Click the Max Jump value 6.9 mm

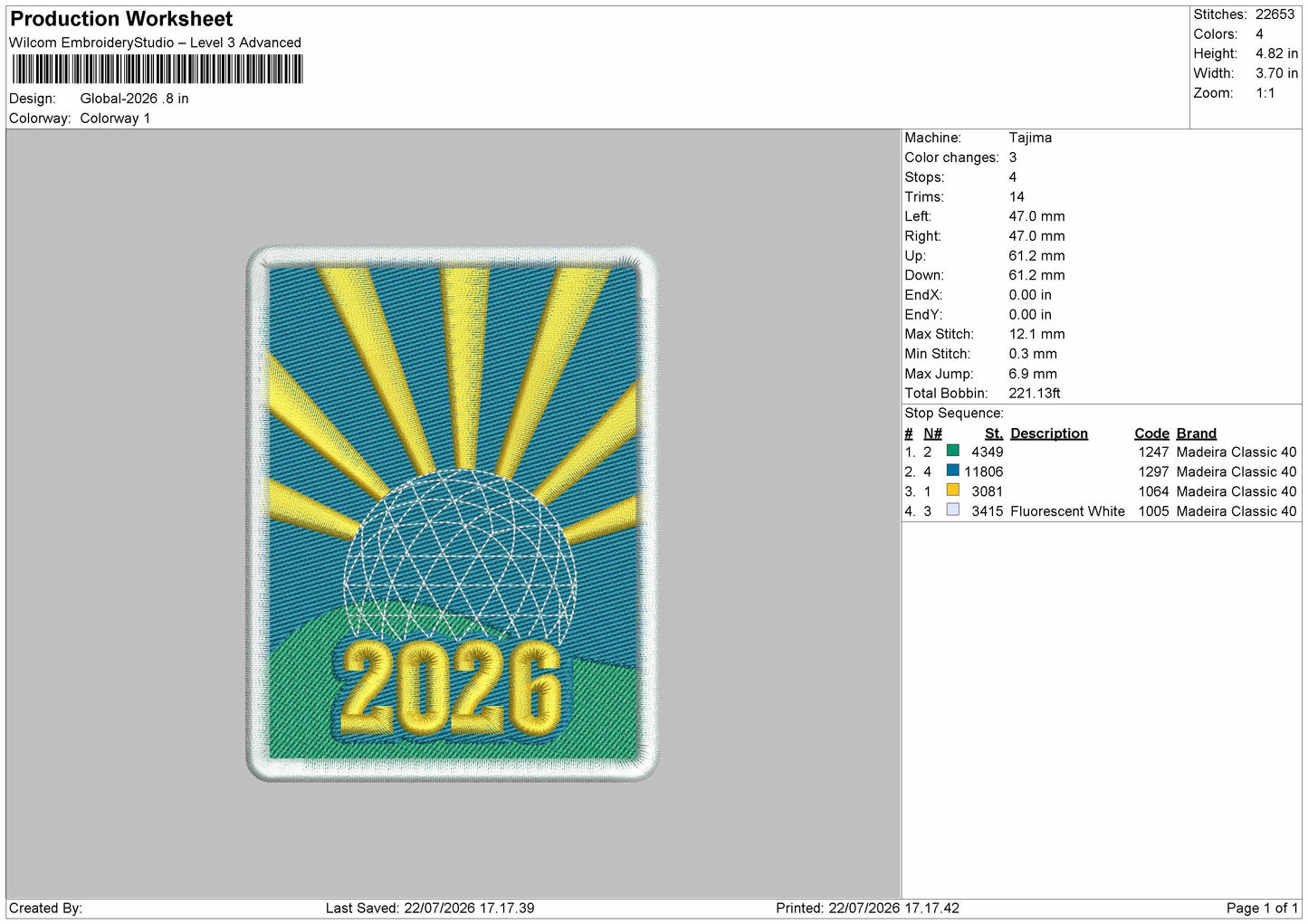(x=1033, y=374)
